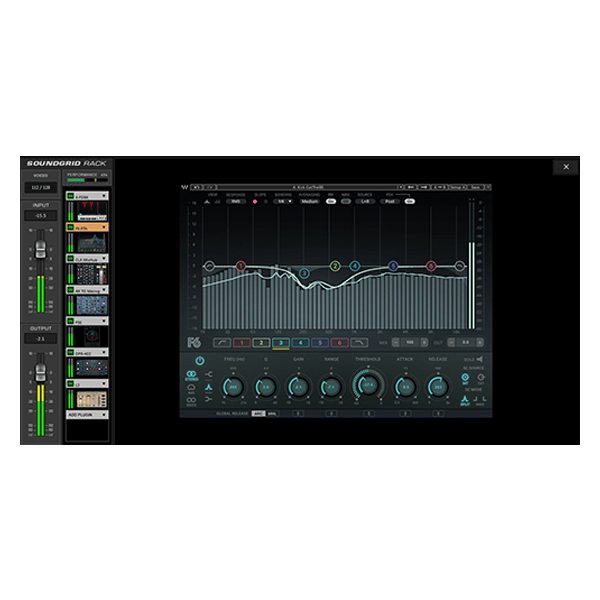The height and width of the screenshot is (600, 600).
Task: Open the first rack slot plugin menu arrow
Action: pos(104,196)
